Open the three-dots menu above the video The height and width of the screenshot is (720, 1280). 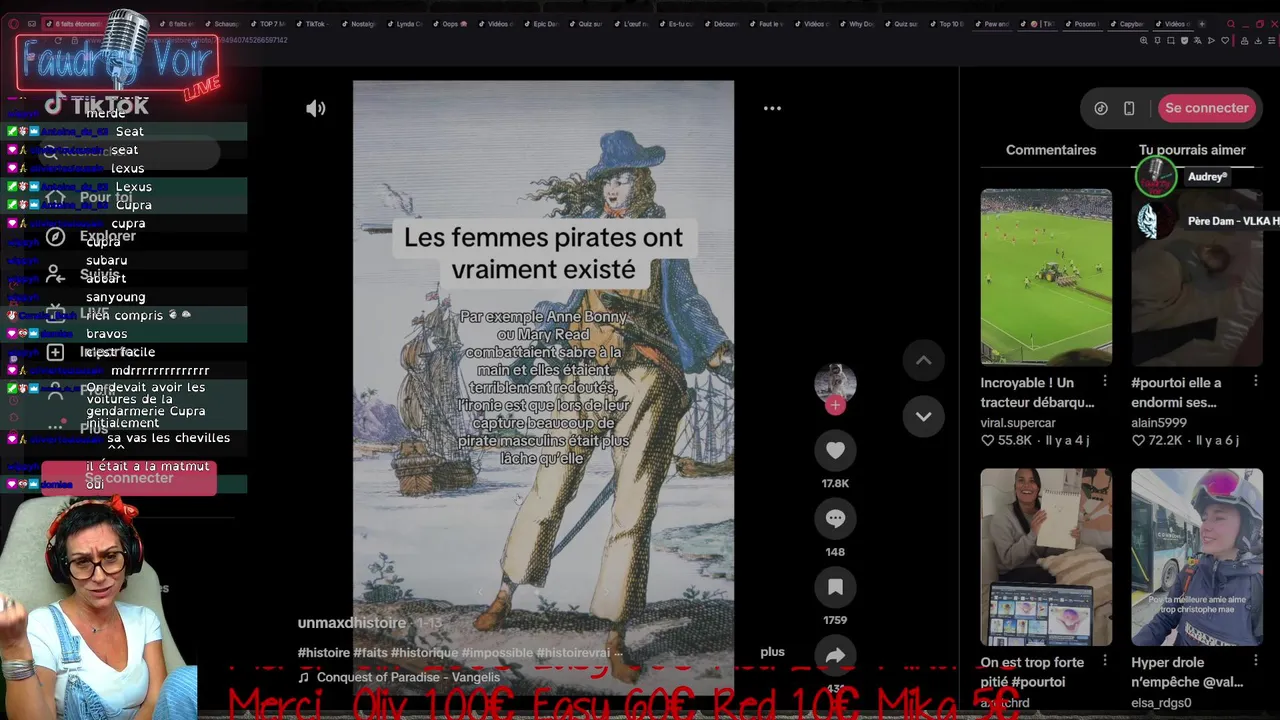tap(772, 108)
